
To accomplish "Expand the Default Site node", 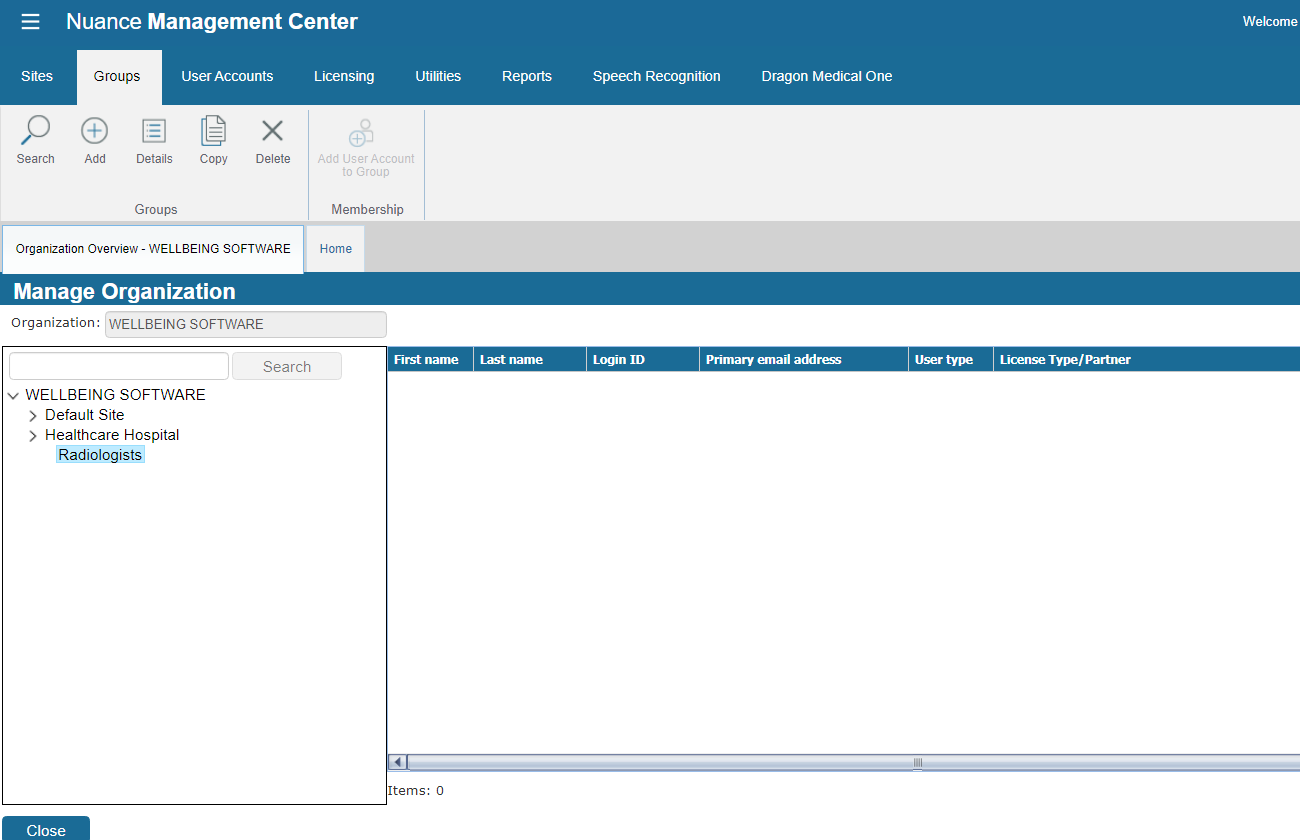I will [33, 415].
